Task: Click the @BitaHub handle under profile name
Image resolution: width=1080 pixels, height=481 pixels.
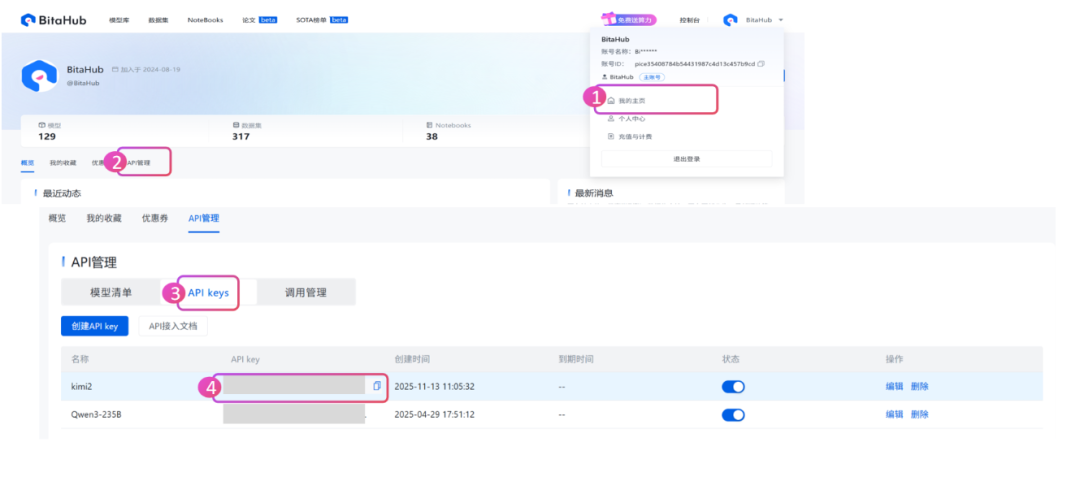Action: click(x=83, y=83)
